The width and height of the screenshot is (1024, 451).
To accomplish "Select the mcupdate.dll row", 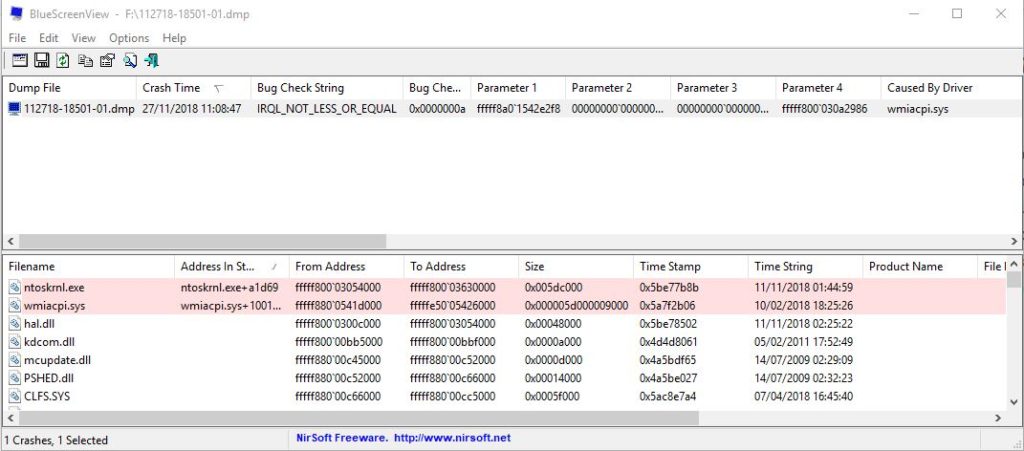I will click(x=504, y=360).
